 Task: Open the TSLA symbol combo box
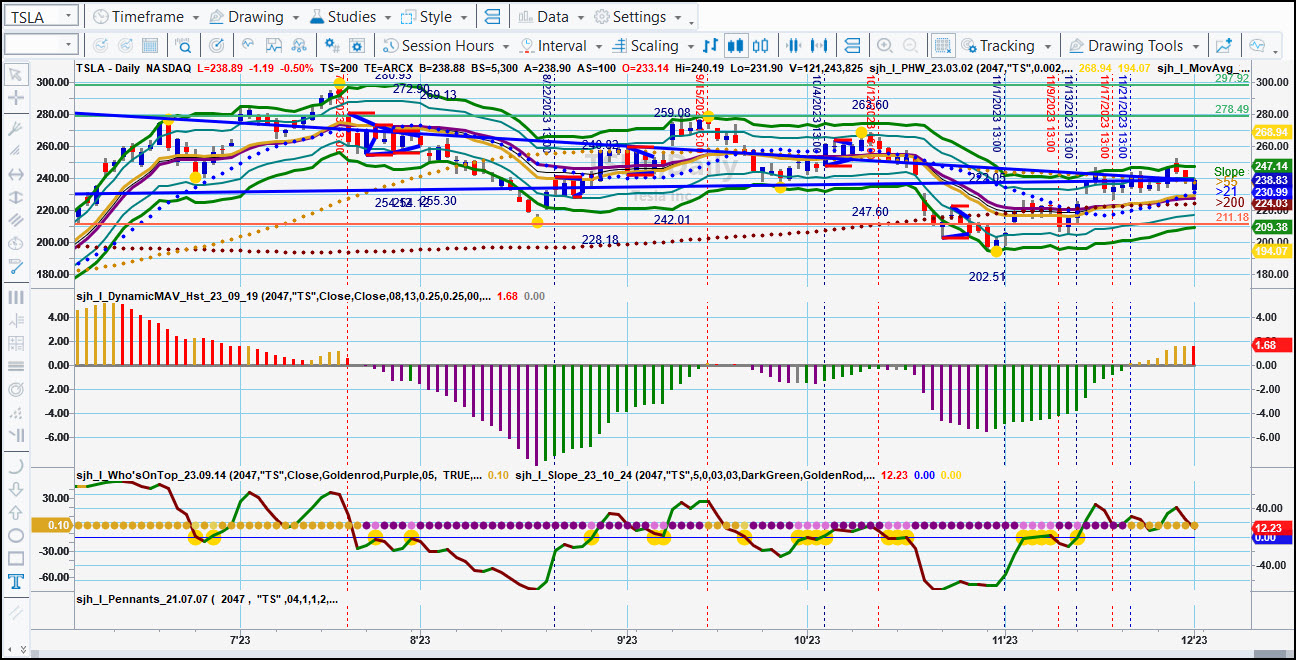pyautogui.click(x=41, y=17)
